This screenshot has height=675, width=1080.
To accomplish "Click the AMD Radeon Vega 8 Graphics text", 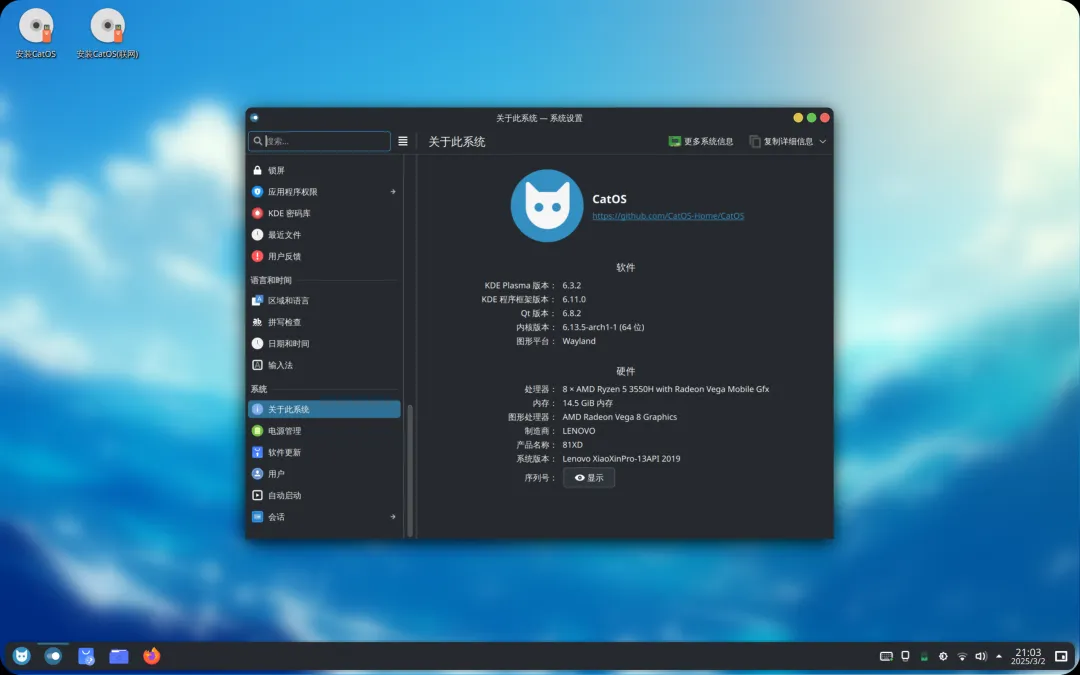I will click(619, 417).
